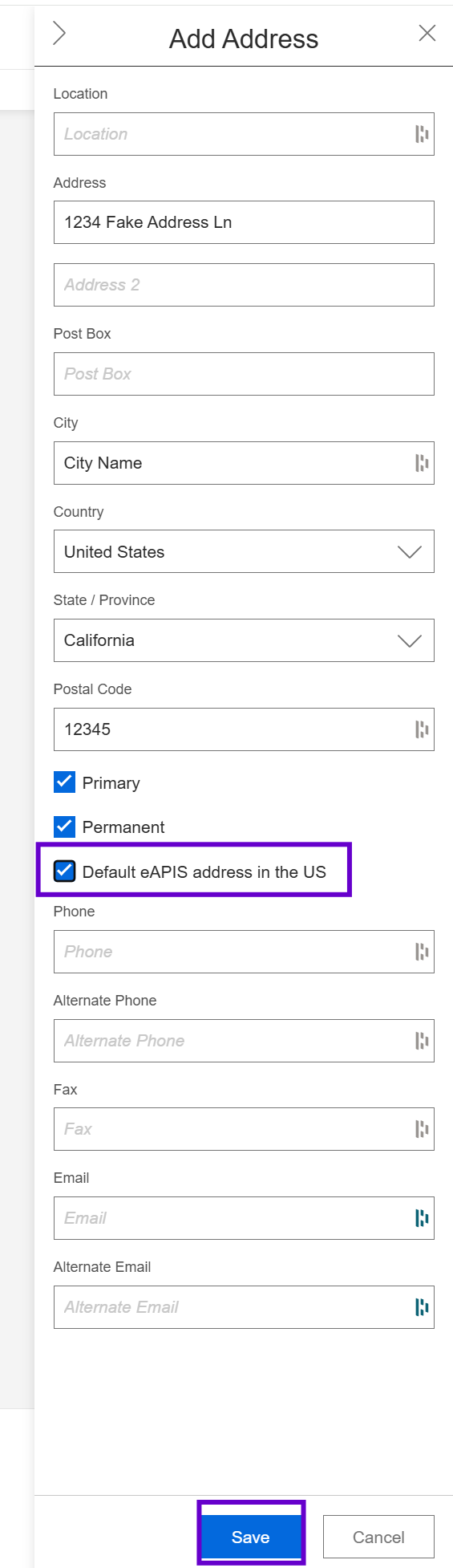
Task: Click the password manager icon in Location field
Action: 422,134
